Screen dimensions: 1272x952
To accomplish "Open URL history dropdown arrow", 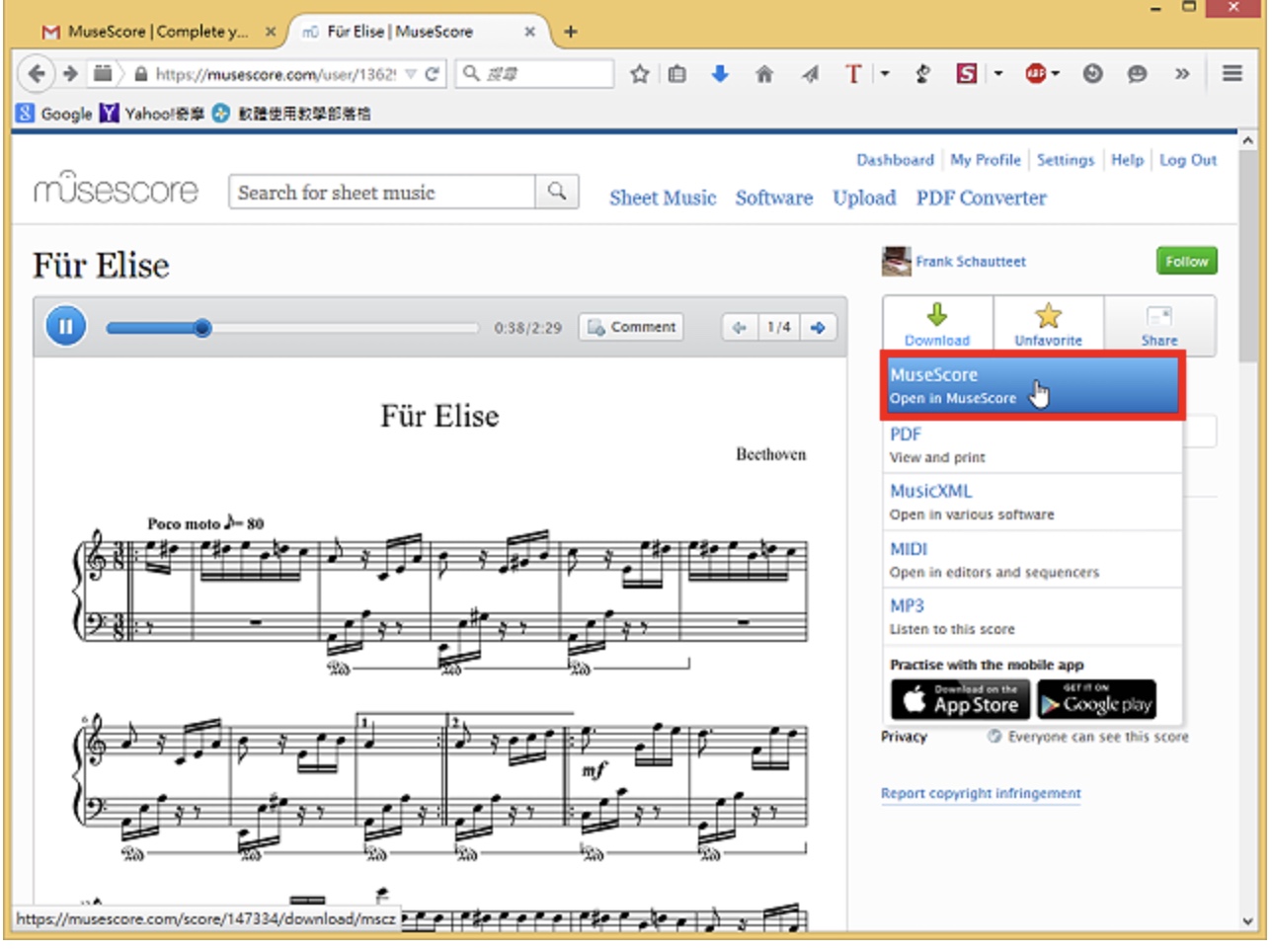I will click(x=410, y=74).
